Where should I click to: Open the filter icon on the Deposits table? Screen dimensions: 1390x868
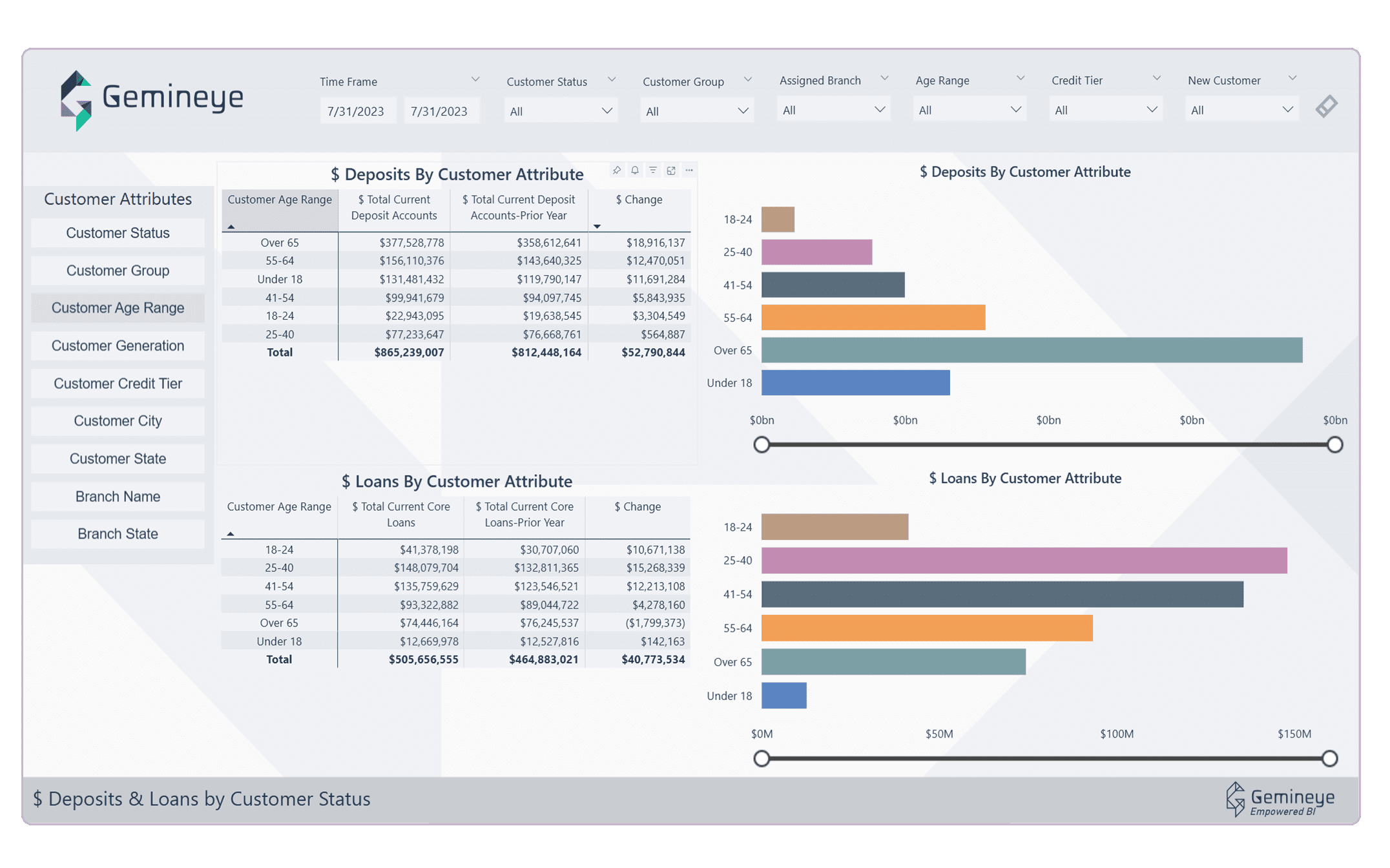click(653, 170)
